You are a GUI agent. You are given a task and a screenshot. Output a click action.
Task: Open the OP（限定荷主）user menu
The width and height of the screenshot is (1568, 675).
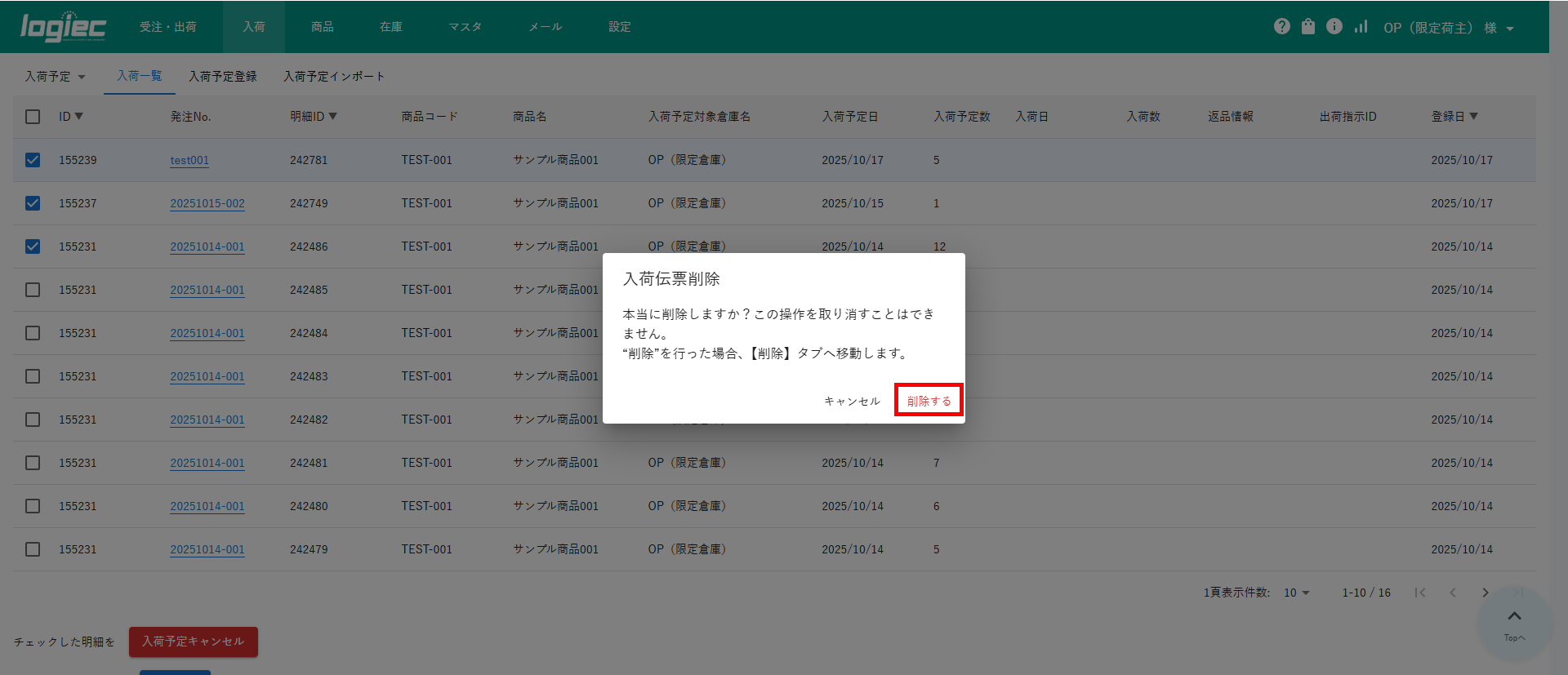click(1448, 28)
